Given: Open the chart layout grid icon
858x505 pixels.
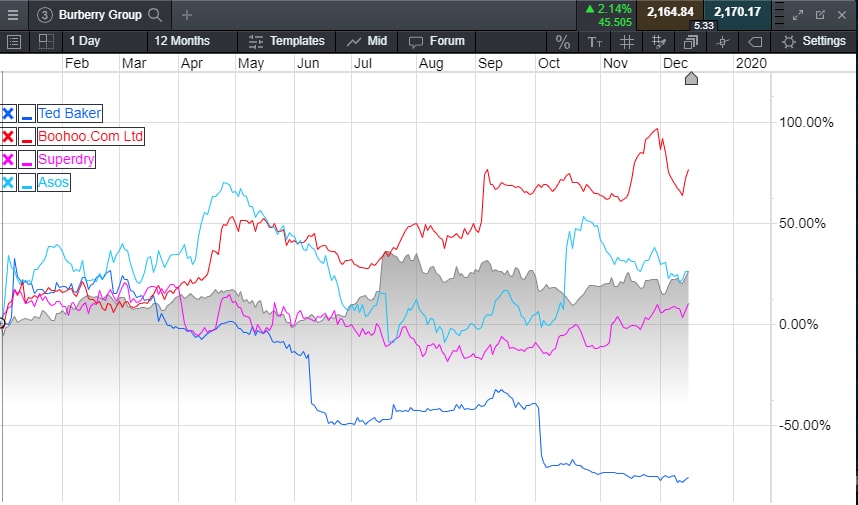Looking at the screenshot, I should click(46, 42).
